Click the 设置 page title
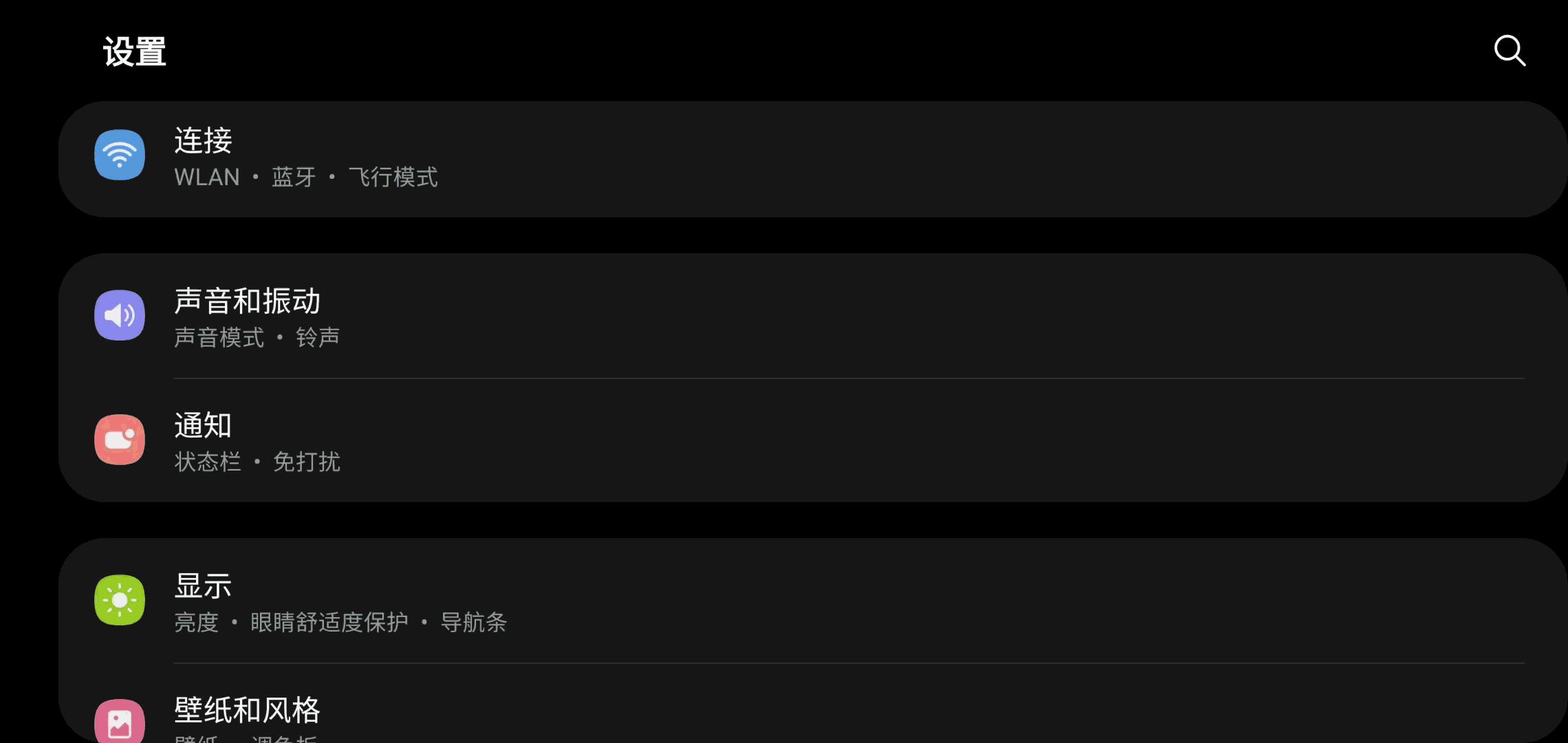The width and height of the screenshot is (1568, 743). coord(135,52)
